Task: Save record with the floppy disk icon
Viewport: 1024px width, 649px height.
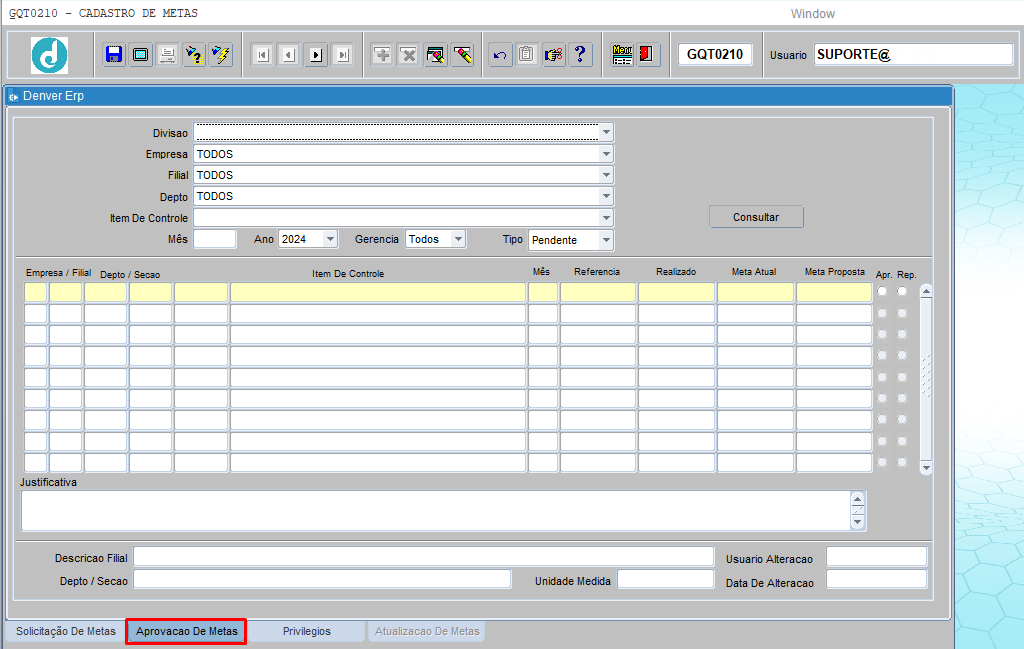Action: [114, 55]
